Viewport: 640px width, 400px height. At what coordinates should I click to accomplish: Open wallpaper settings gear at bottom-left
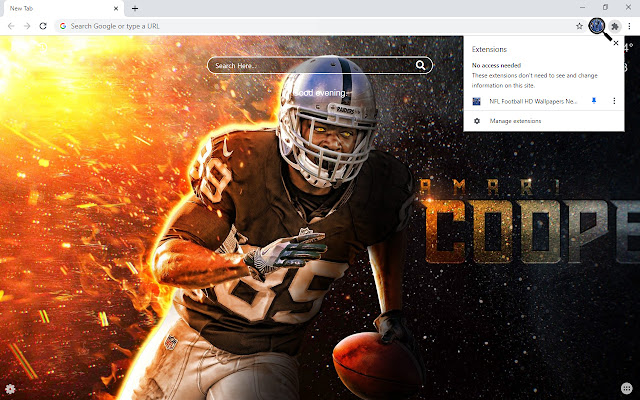(x=10, y=389)
